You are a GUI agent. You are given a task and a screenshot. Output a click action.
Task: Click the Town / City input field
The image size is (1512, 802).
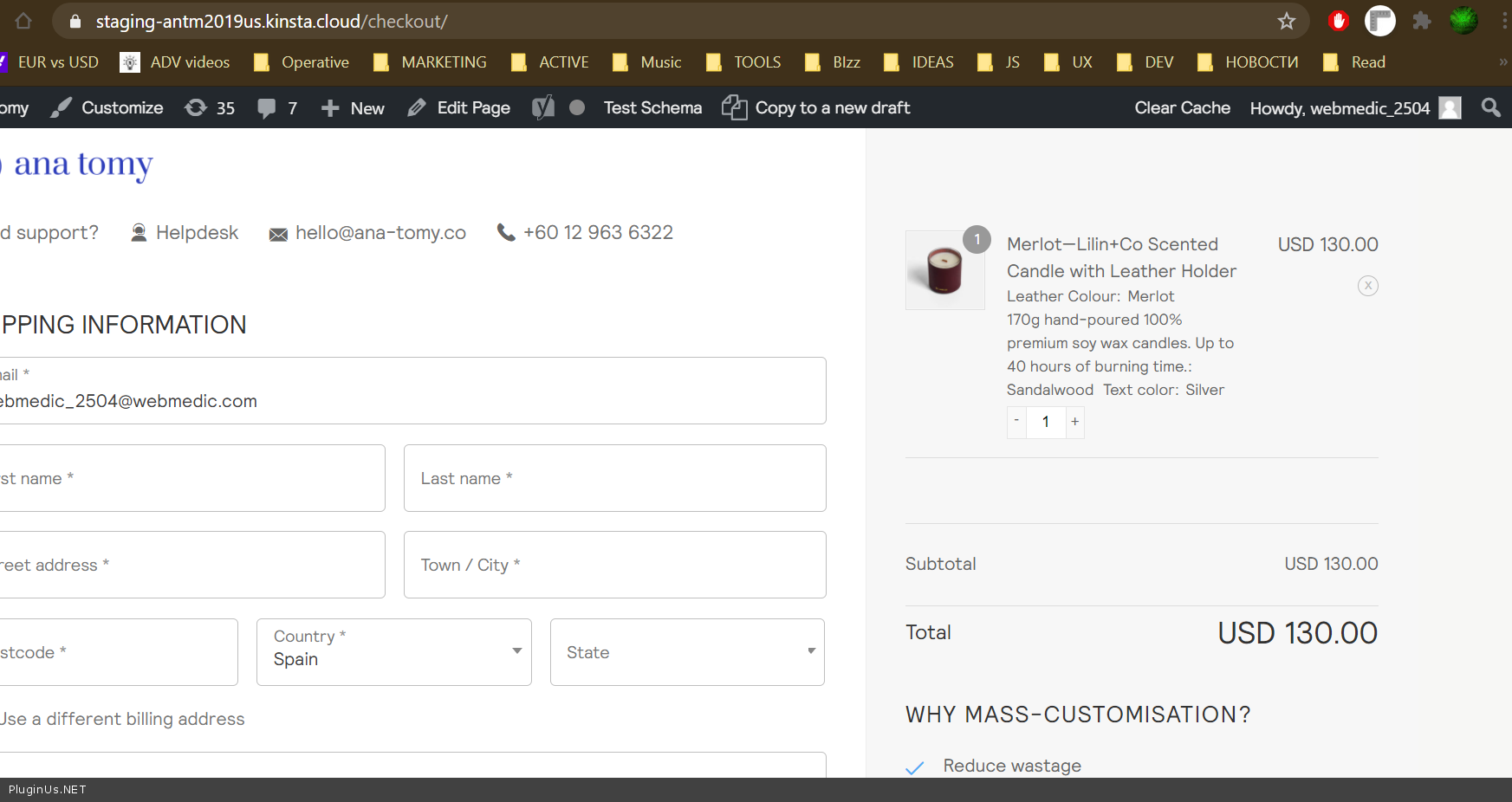(x=614, y=565)
